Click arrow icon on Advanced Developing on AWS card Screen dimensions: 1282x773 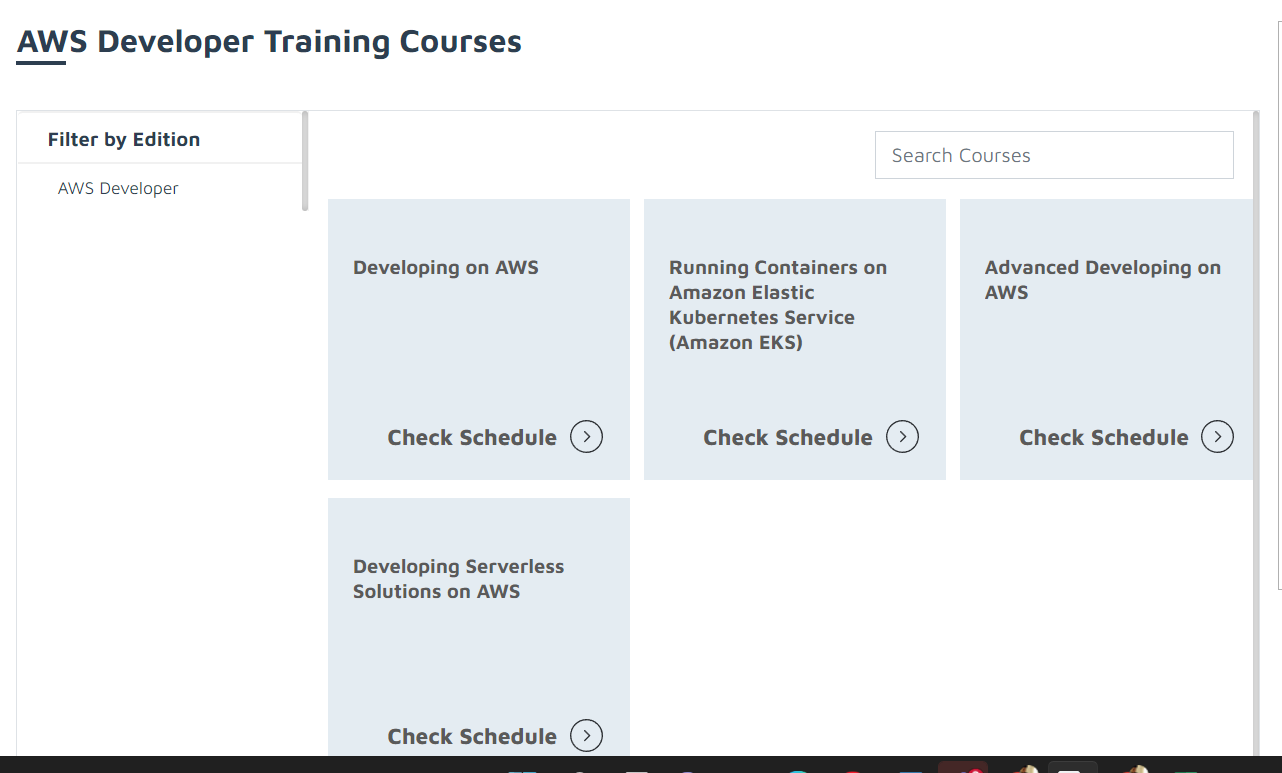[x=1217, y=437]
